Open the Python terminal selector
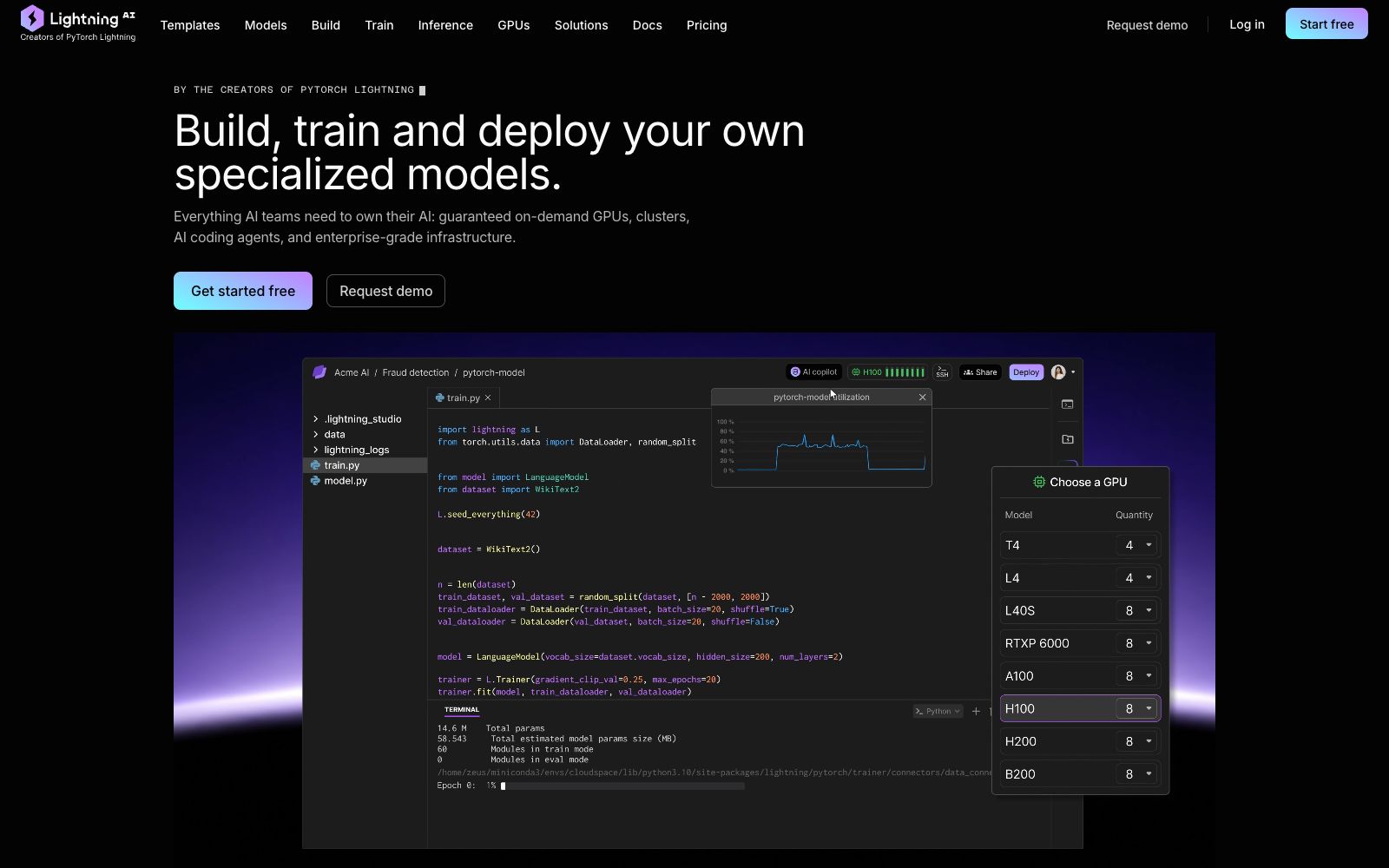 tap(938, 711)
